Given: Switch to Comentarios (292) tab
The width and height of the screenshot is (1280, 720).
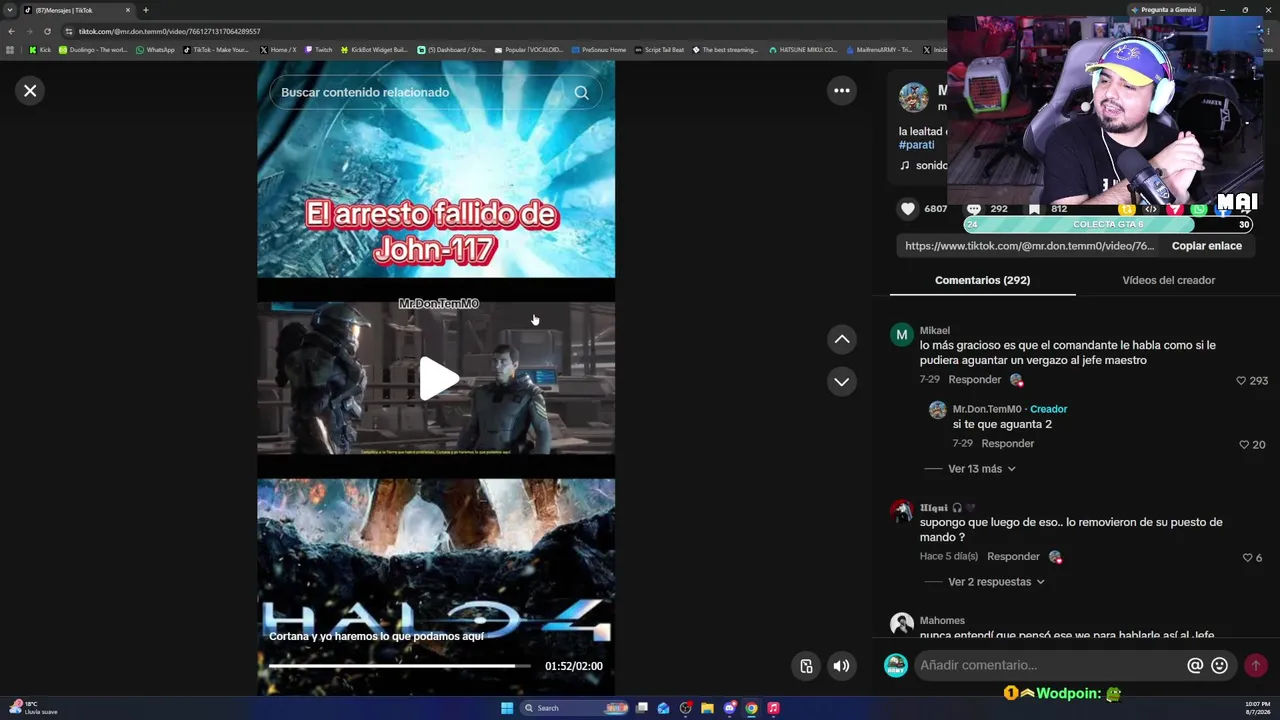Looking at the screenshot, I should [x=982, y=280].
